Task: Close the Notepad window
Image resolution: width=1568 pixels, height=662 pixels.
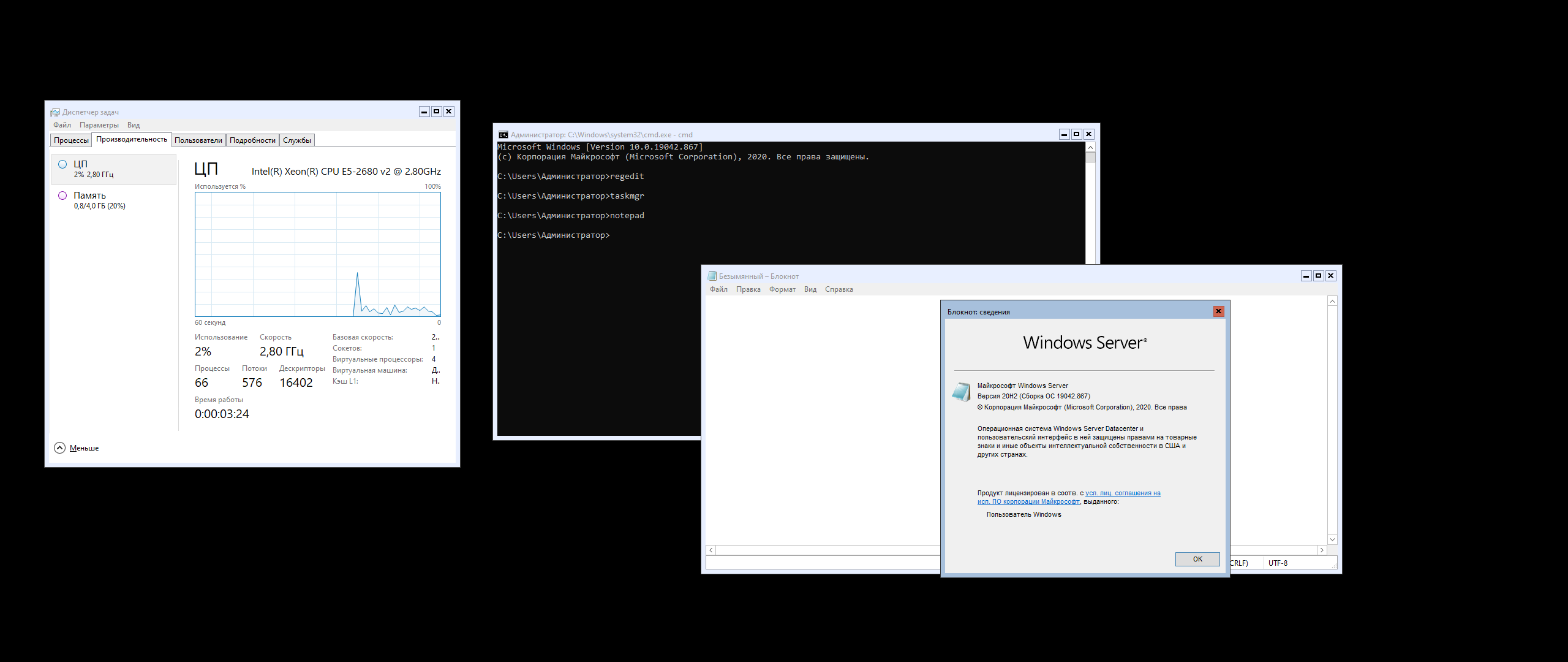Action: (1330, 276)
